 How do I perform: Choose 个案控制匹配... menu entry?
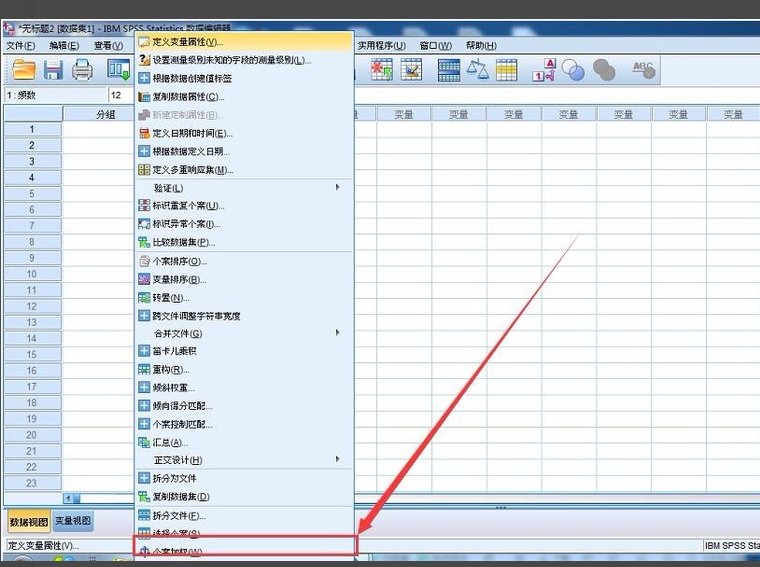[x=244, y=424]
